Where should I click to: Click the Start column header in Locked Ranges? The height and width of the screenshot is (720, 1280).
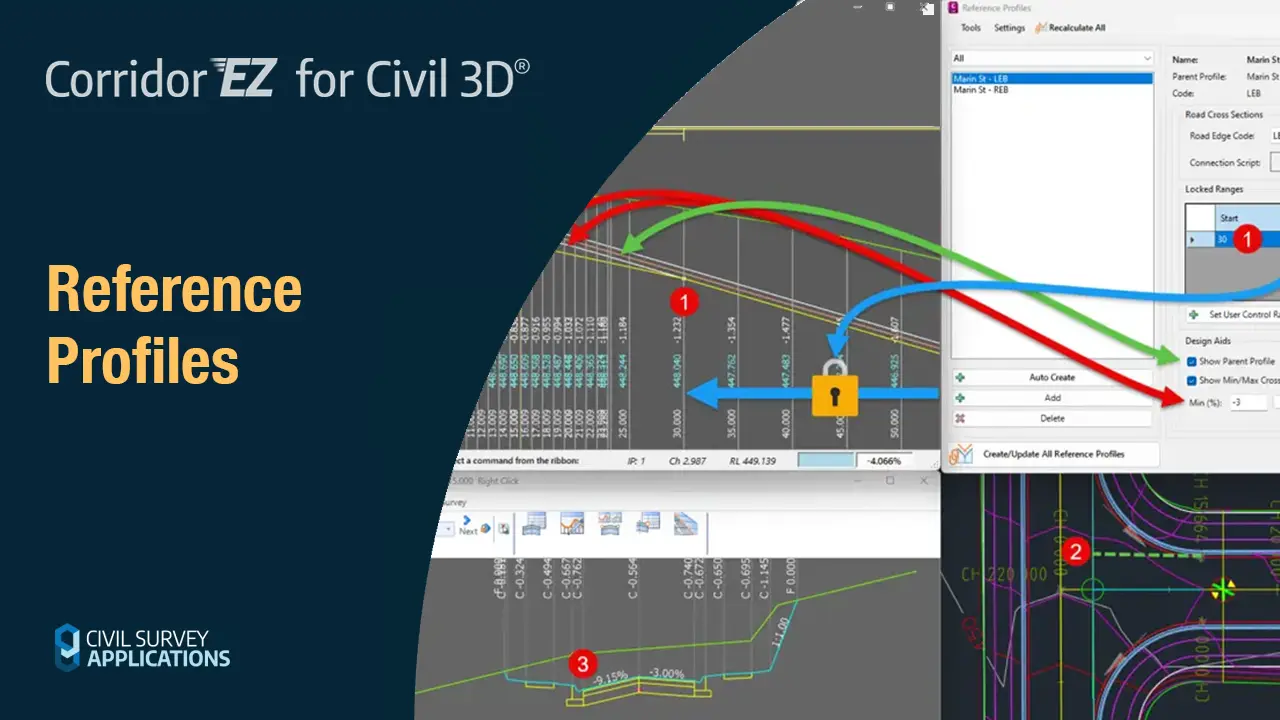tap(1247, 218)
